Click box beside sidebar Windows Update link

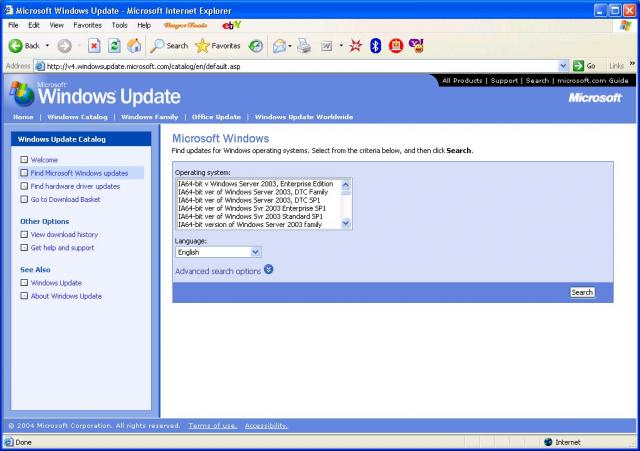24,282
